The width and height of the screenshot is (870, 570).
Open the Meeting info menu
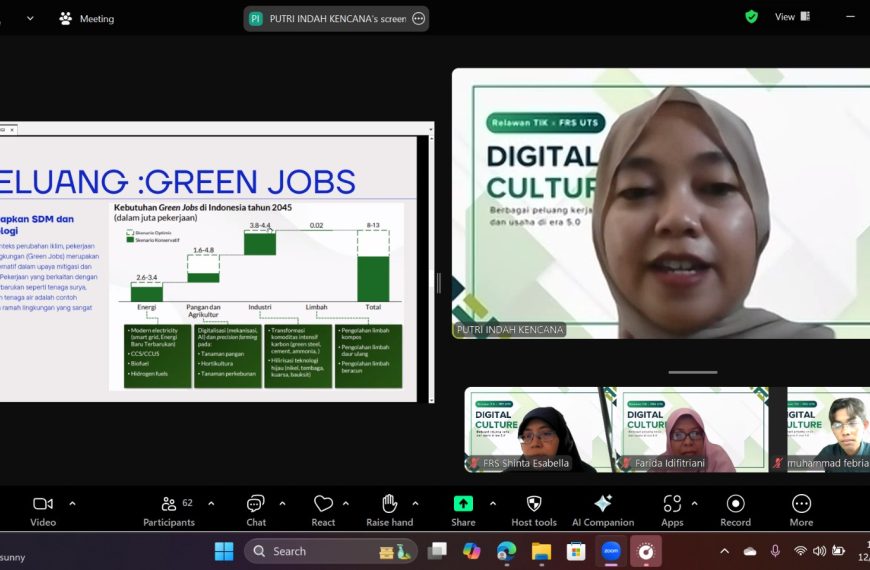(x=87, y=18)
